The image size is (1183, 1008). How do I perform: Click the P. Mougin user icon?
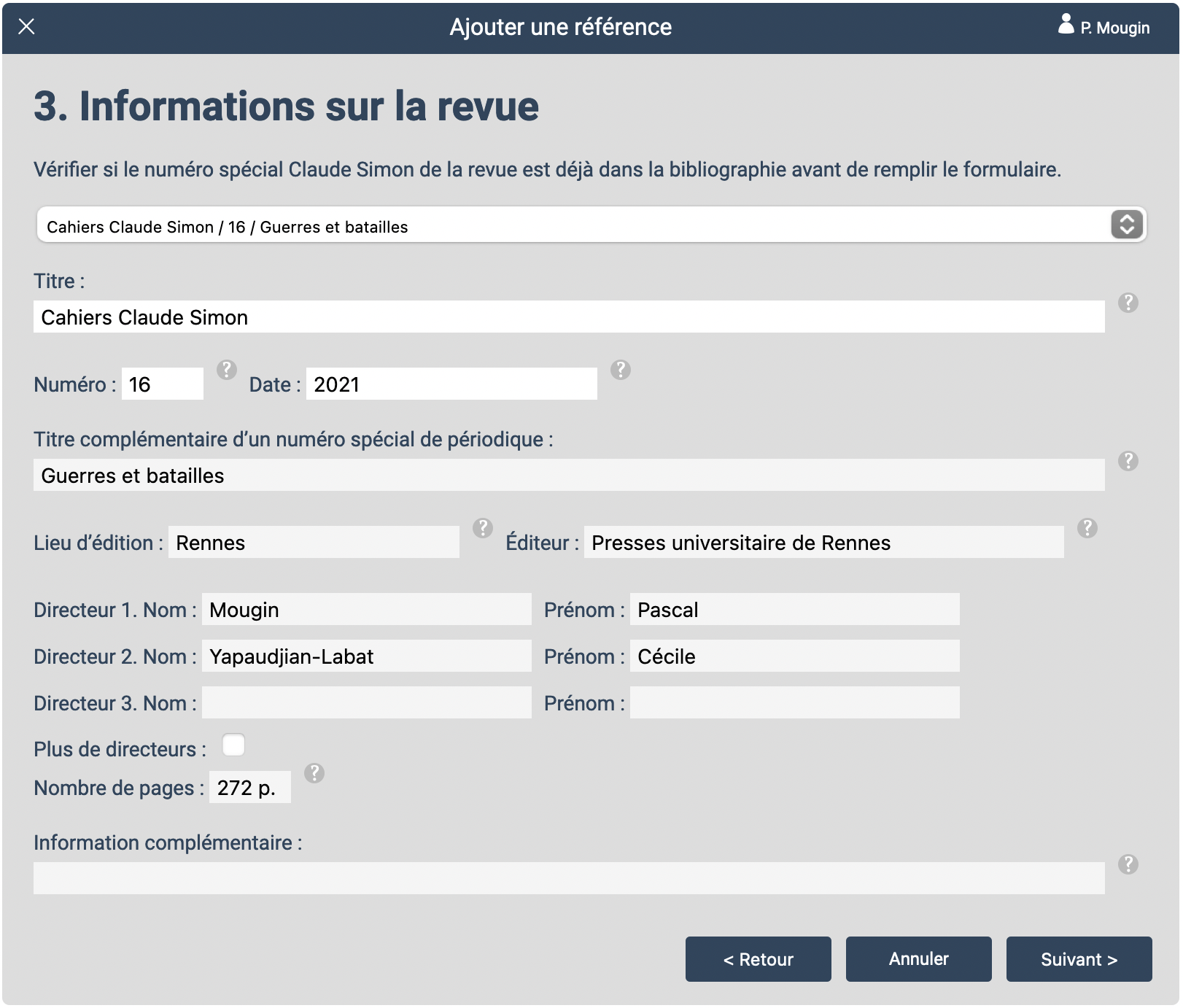(x=1066, y=26)
